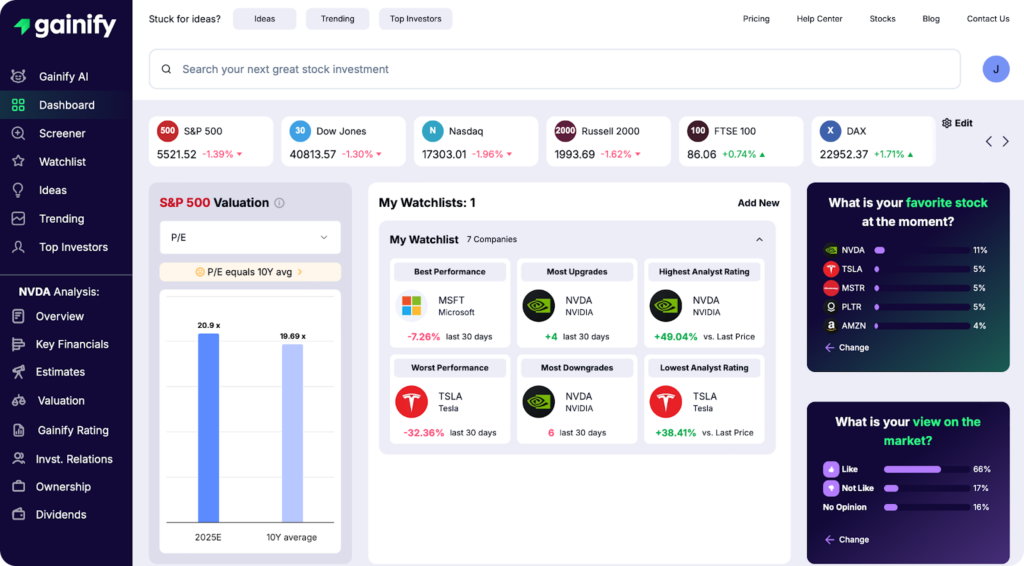Select the Dashboard grid icon

pyautogui.click(x=18, y=104)
